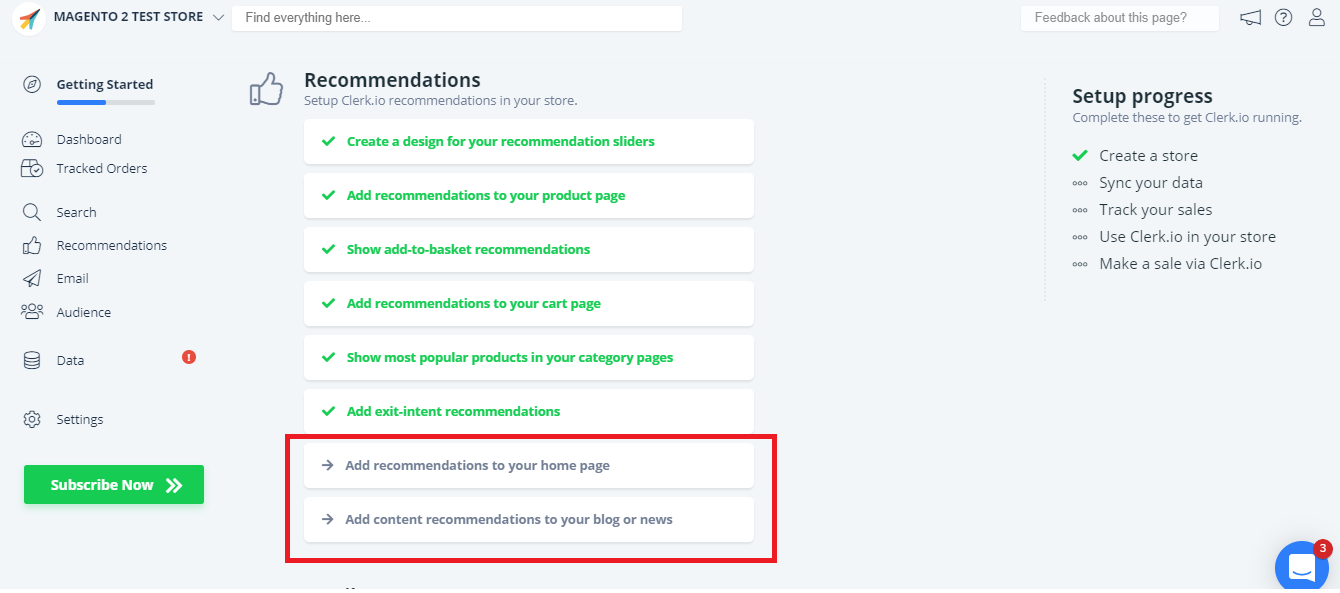Image resolution: width=1340 pixels, height=593 pixels.
Task: Click the Feedback about this page field
Action: tap(1119, 18)
